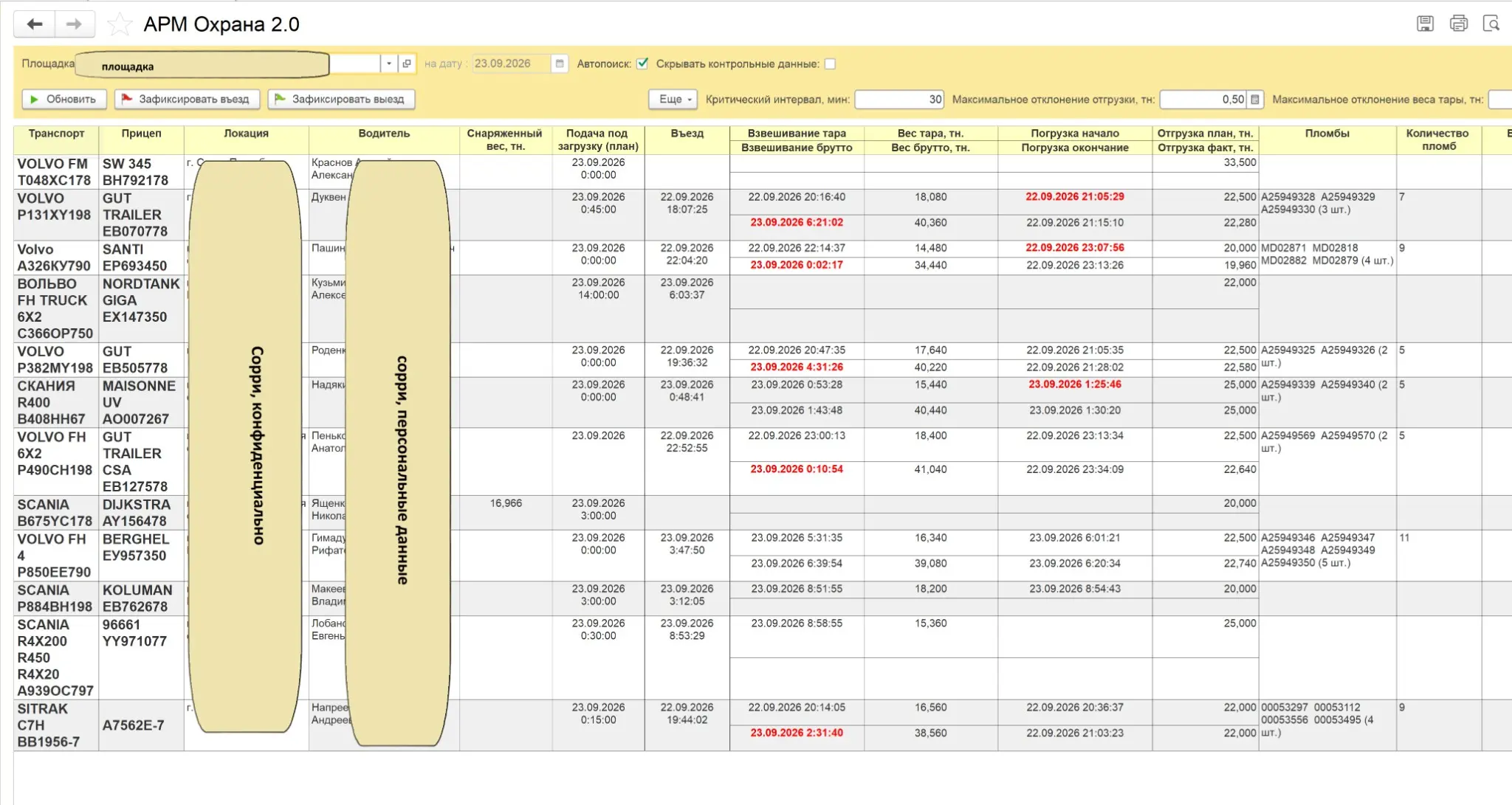Toggle the Автопоиск checkbox
The width and height of the screenshot is (1512, 805).
point(642,63)
